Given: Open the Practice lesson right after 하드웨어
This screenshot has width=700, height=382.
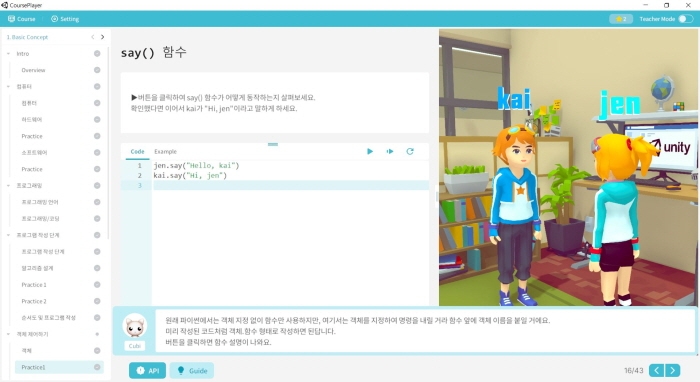Looking at the screenshot, I should [32, 136].
